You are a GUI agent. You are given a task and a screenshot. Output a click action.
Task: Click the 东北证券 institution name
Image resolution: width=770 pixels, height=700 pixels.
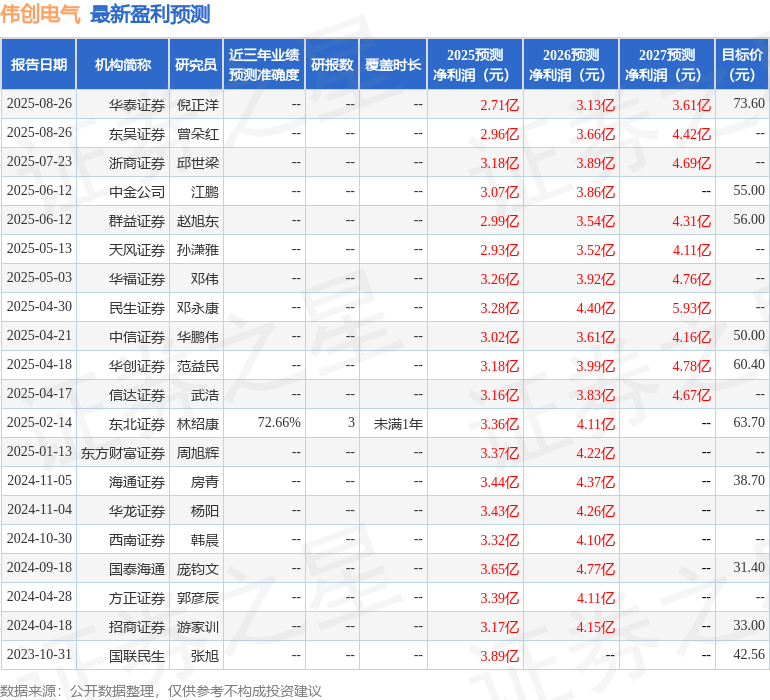click(x=137, y=423)
